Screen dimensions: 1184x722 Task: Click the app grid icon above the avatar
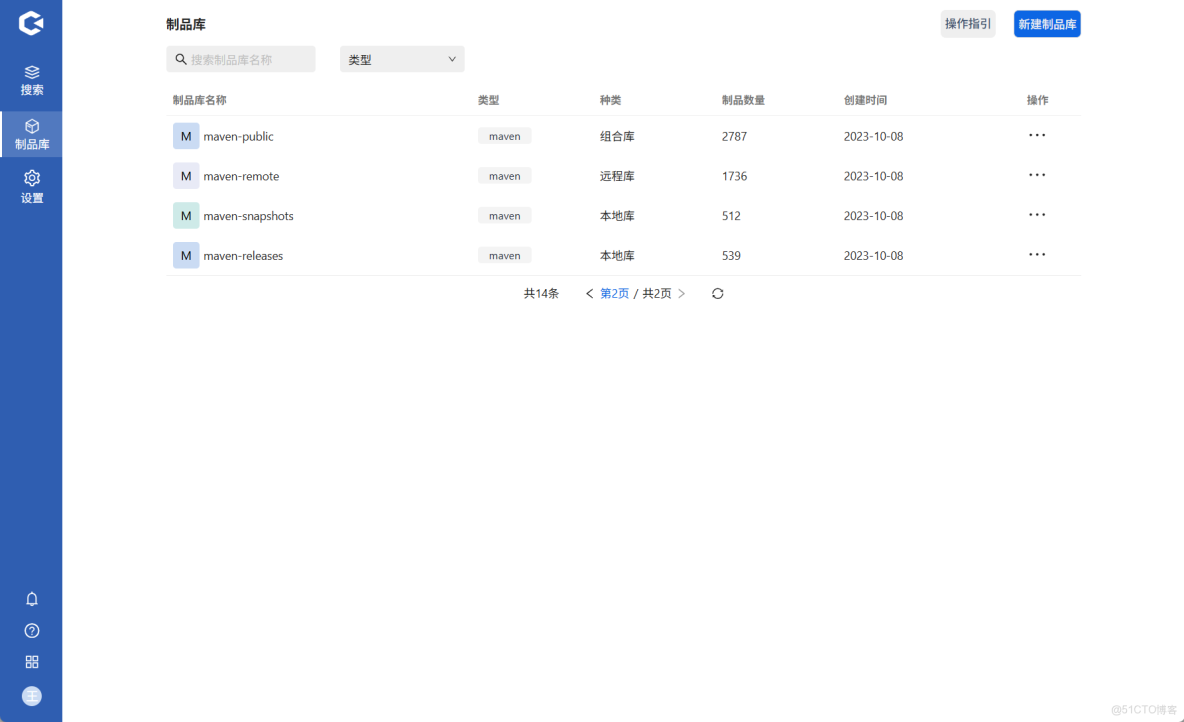(31, 661)
